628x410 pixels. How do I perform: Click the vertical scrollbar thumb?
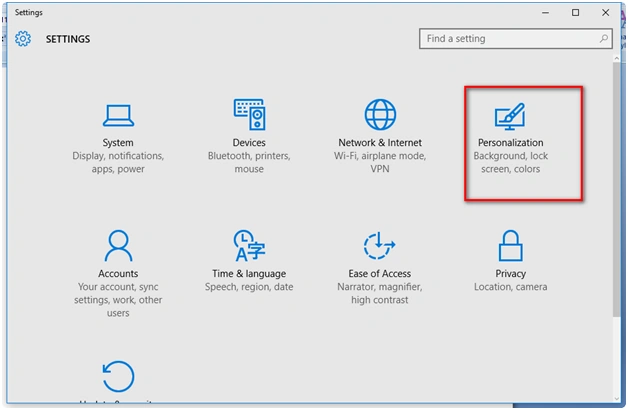pyautogui.click(x=616, y=190)
